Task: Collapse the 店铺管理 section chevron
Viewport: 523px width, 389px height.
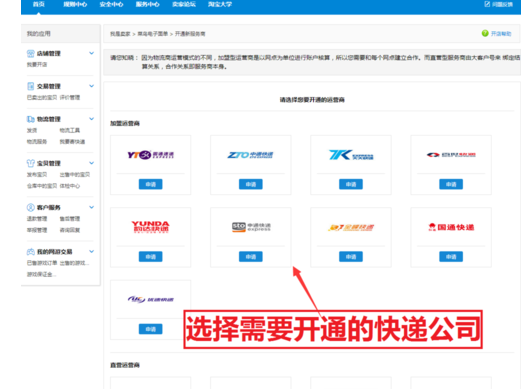Action: pyautogui.click(x=91, y=53)
